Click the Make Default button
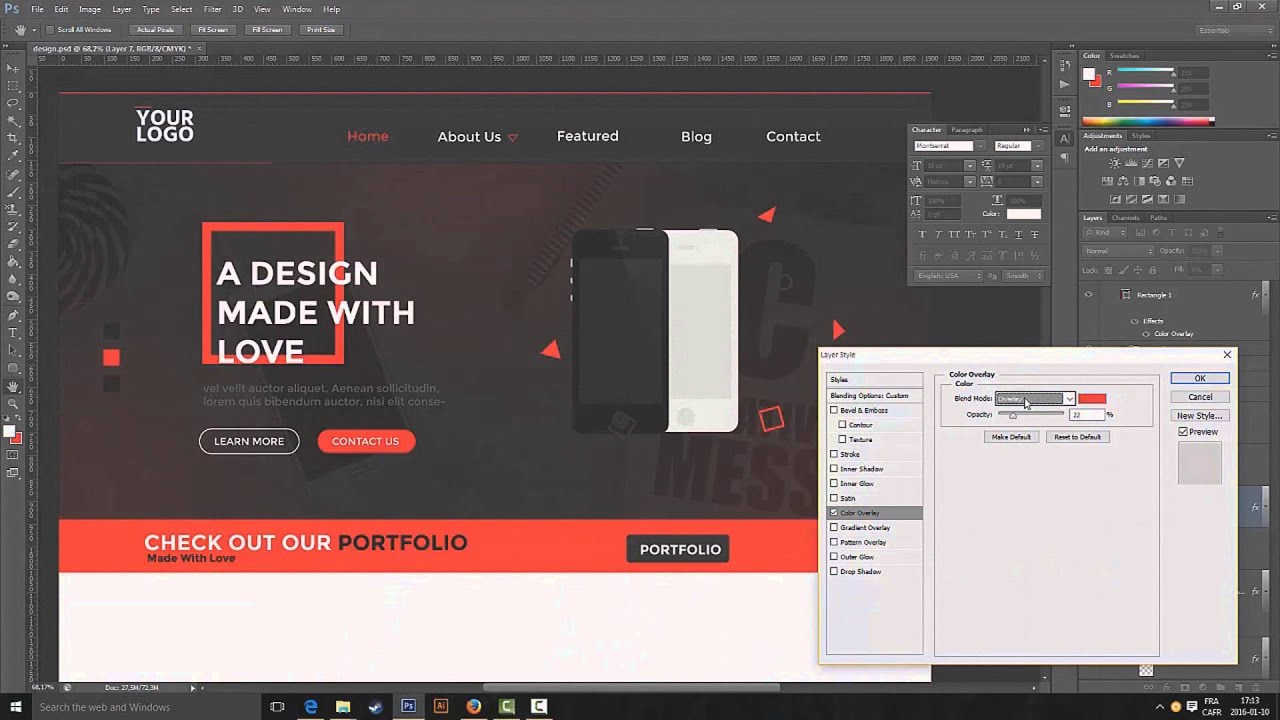The width and height of the screenshot is (1280, 720). point(1010,437)
